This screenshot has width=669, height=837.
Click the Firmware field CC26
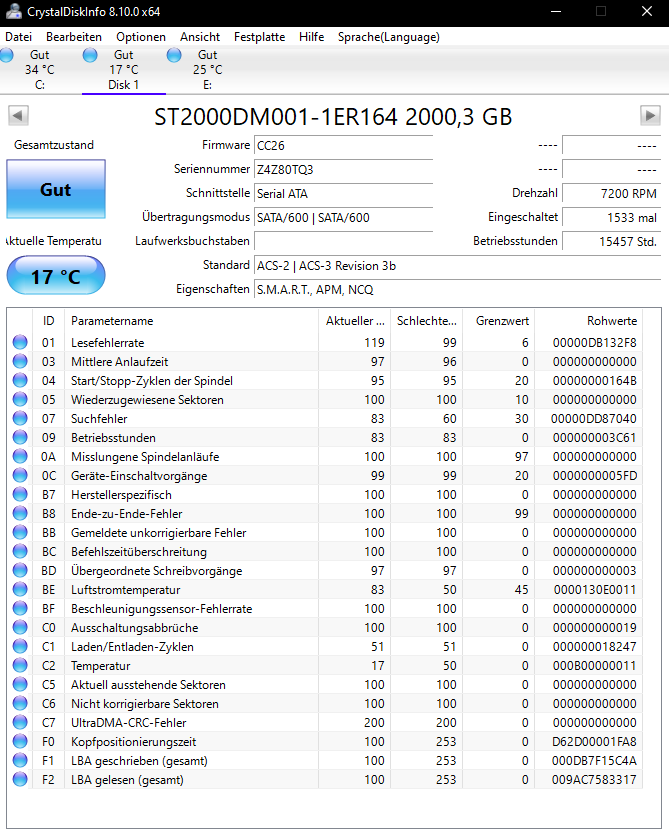343,146
